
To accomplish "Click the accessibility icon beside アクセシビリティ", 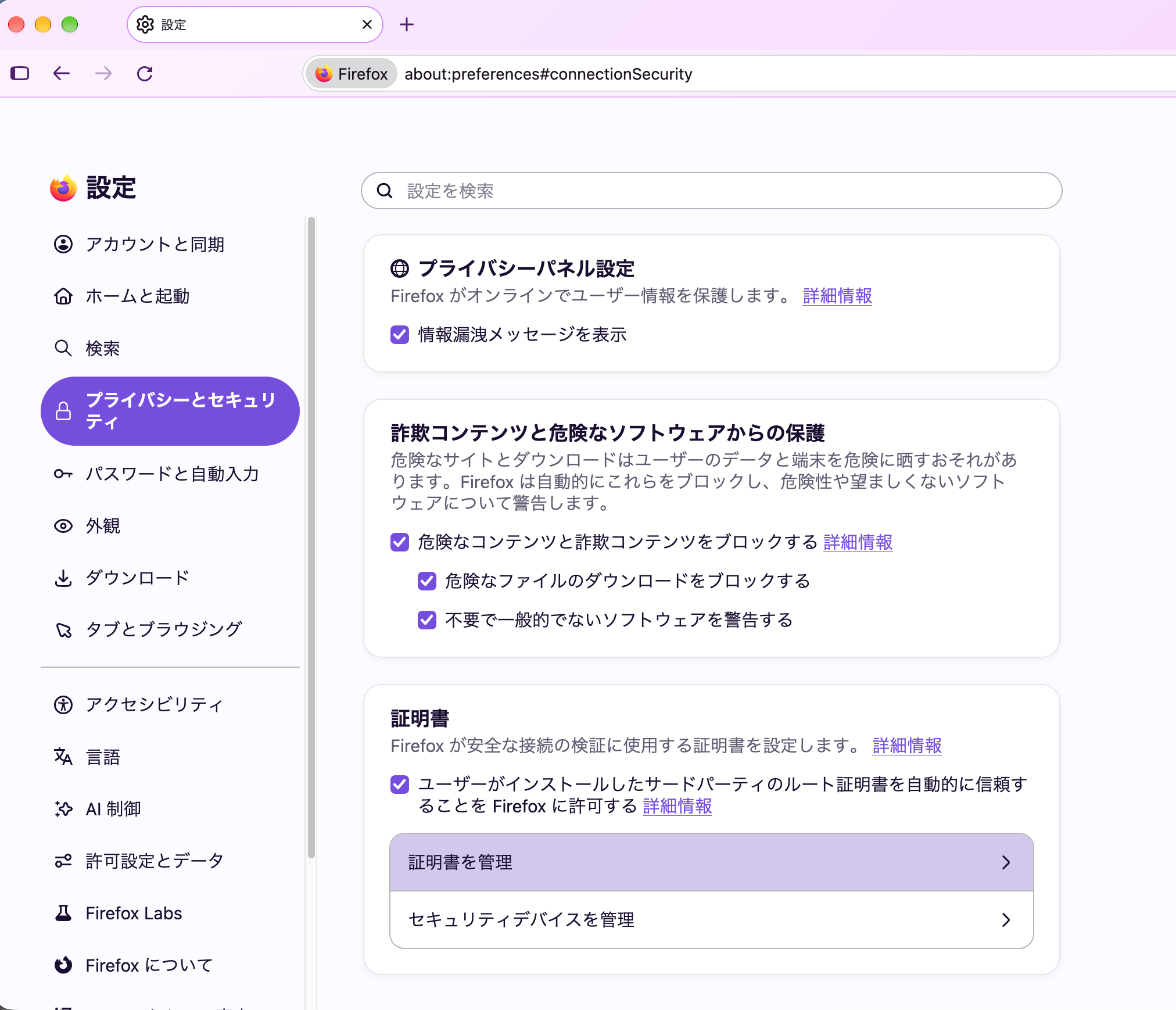I will 63,704.
